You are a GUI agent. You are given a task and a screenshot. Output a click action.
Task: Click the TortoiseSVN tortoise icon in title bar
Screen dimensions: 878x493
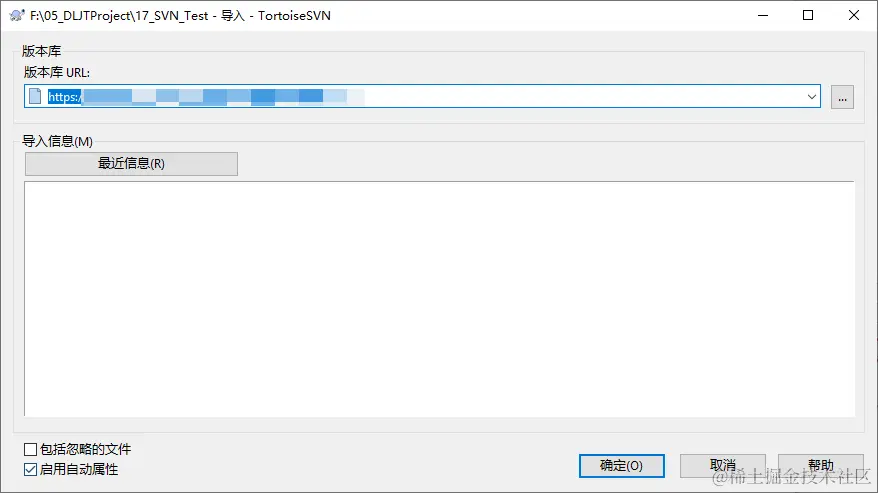point(17,15)
